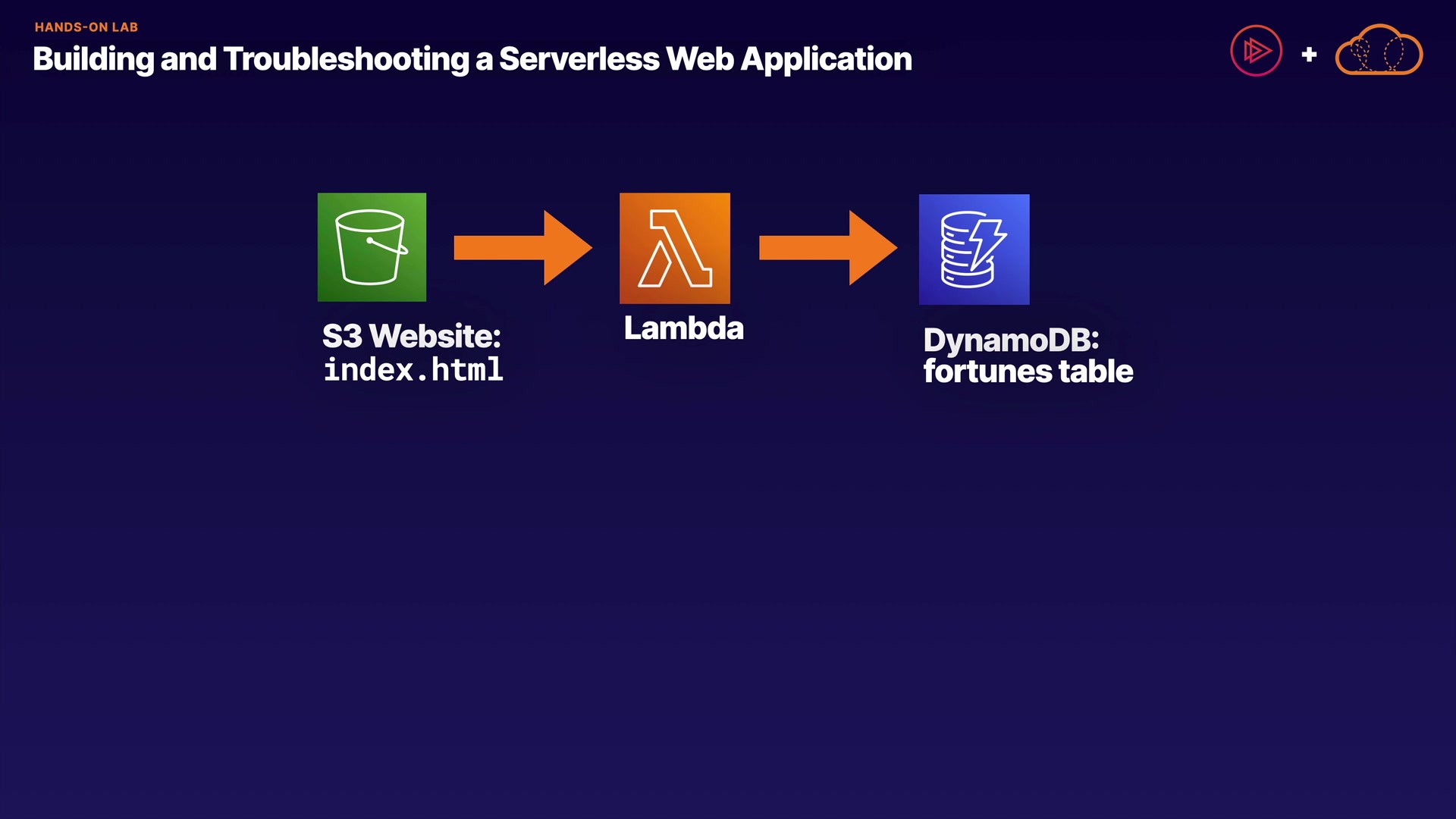Click the blue DynamoDB icon
1456x819 pixels.
tap(974, 249)
